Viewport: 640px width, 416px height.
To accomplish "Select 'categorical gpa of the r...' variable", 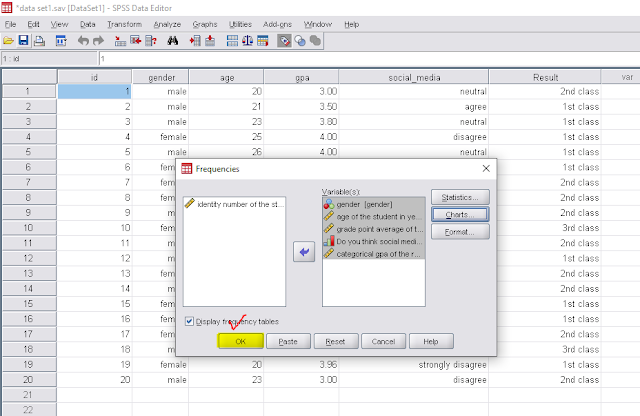I will [373, 254].
